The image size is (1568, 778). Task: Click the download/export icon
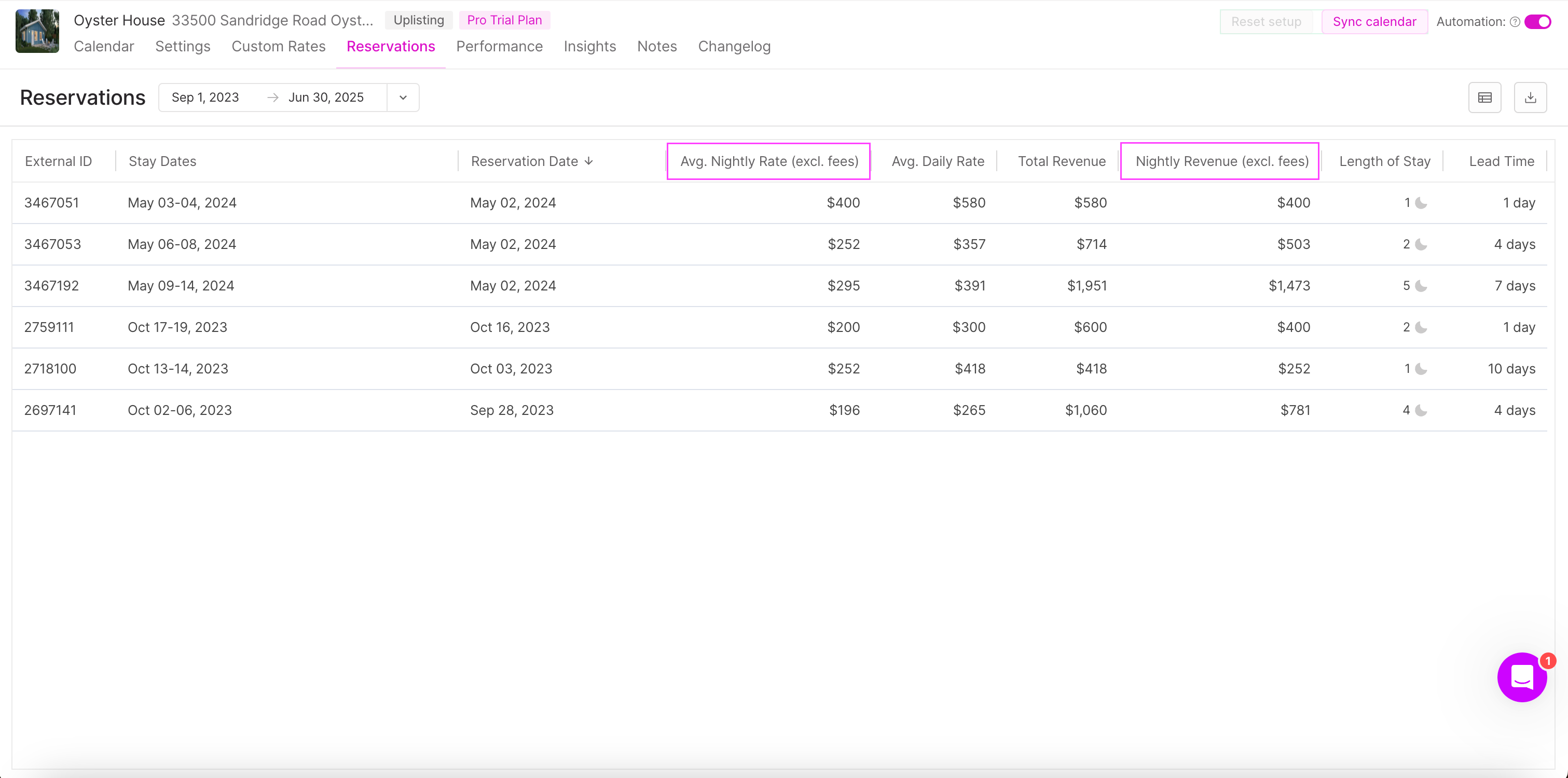pos(1531,97)
